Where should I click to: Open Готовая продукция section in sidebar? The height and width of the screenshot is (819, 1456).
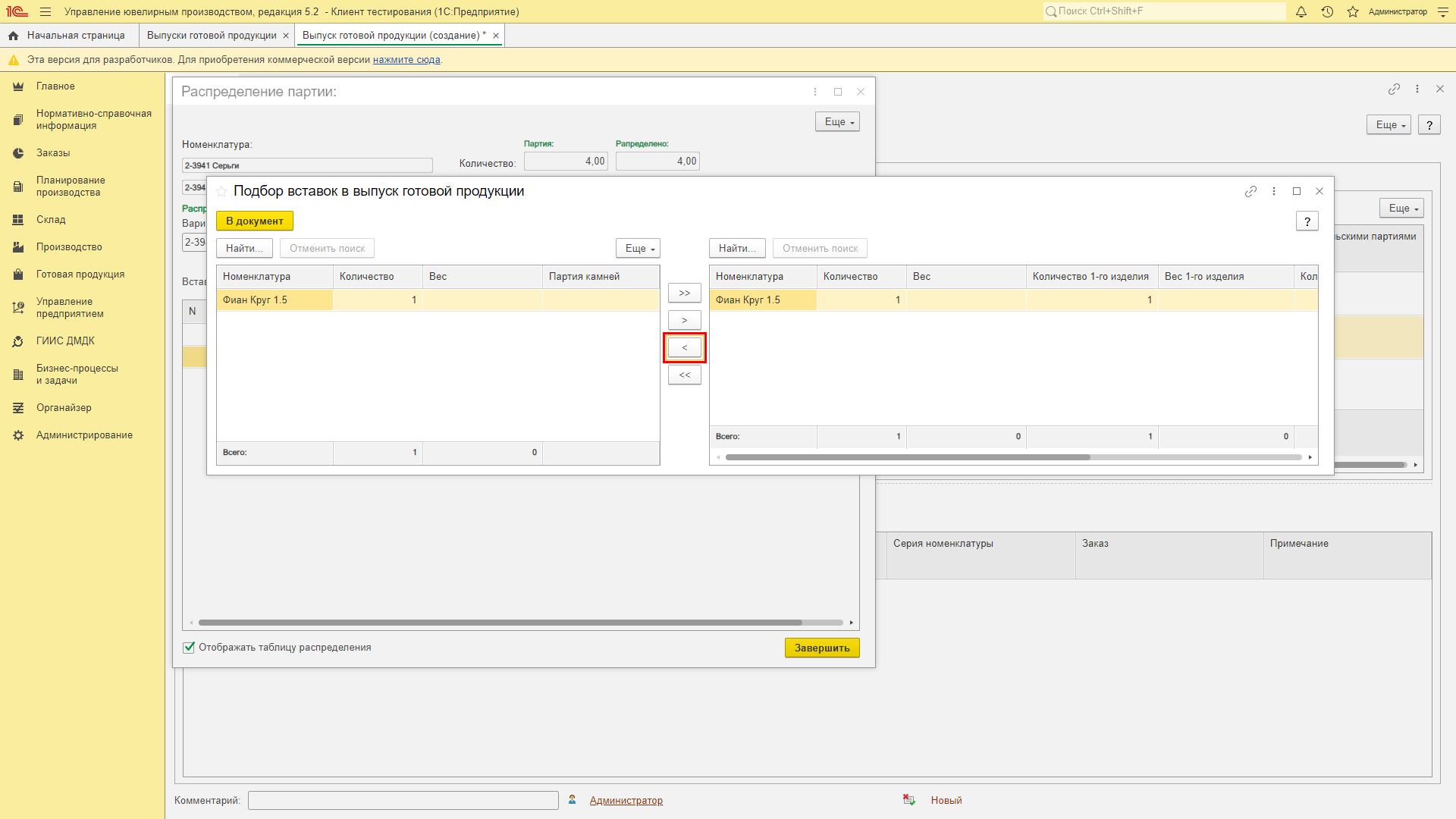(80, 275)
